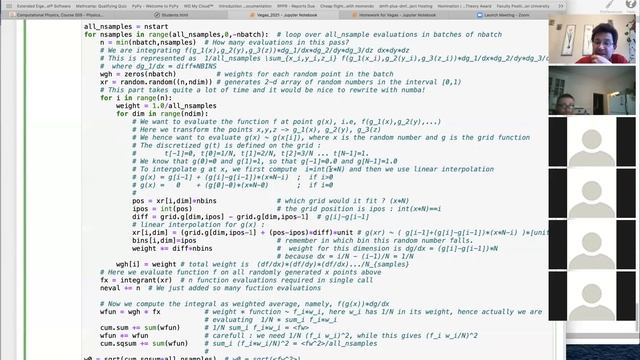This screenshot has width=640, height=360.
Task: Click the 'pos = xr[i,dim]*nbins' line
Action: (x=270, y=201)
